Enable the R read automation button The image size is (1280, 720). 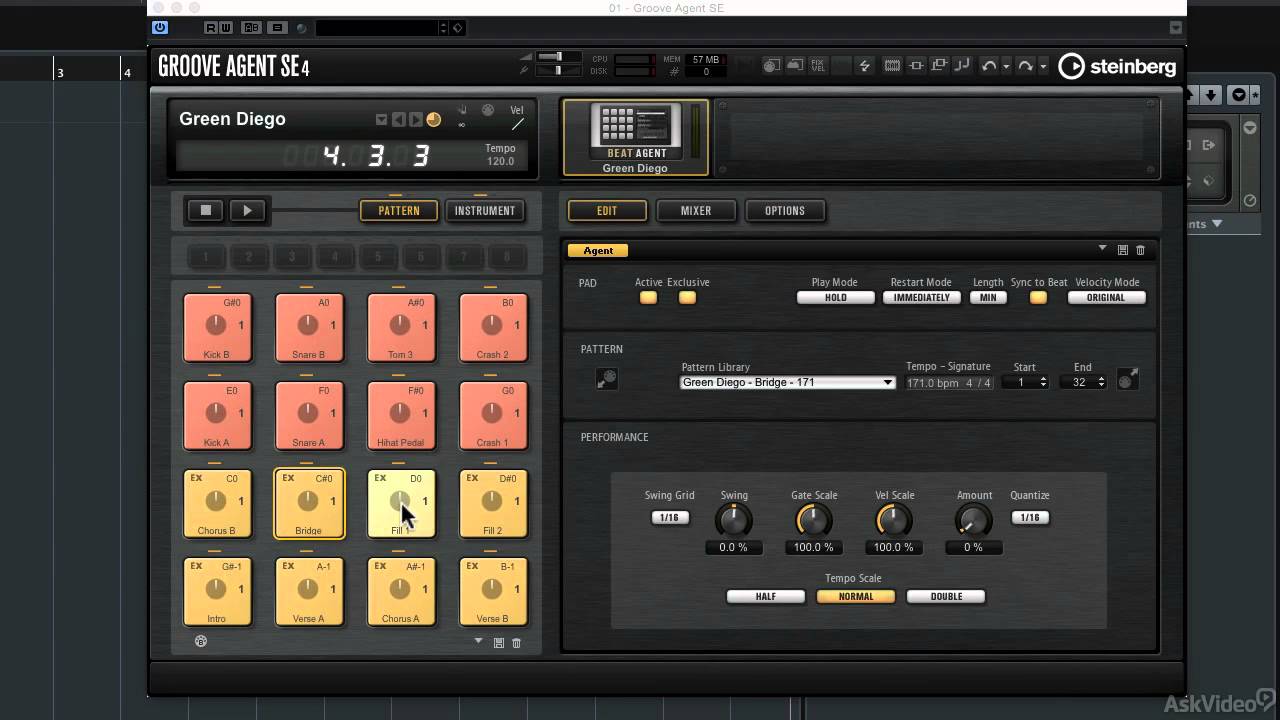click(x=211, y=28)
